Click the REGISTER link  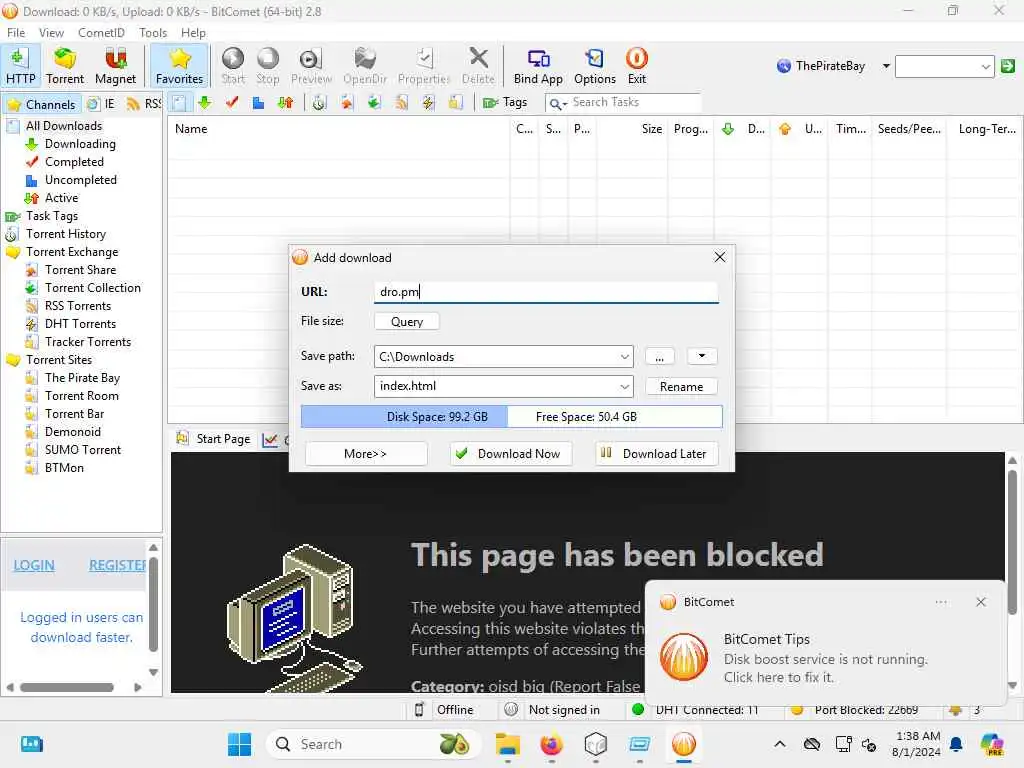(x=118, y=566)
